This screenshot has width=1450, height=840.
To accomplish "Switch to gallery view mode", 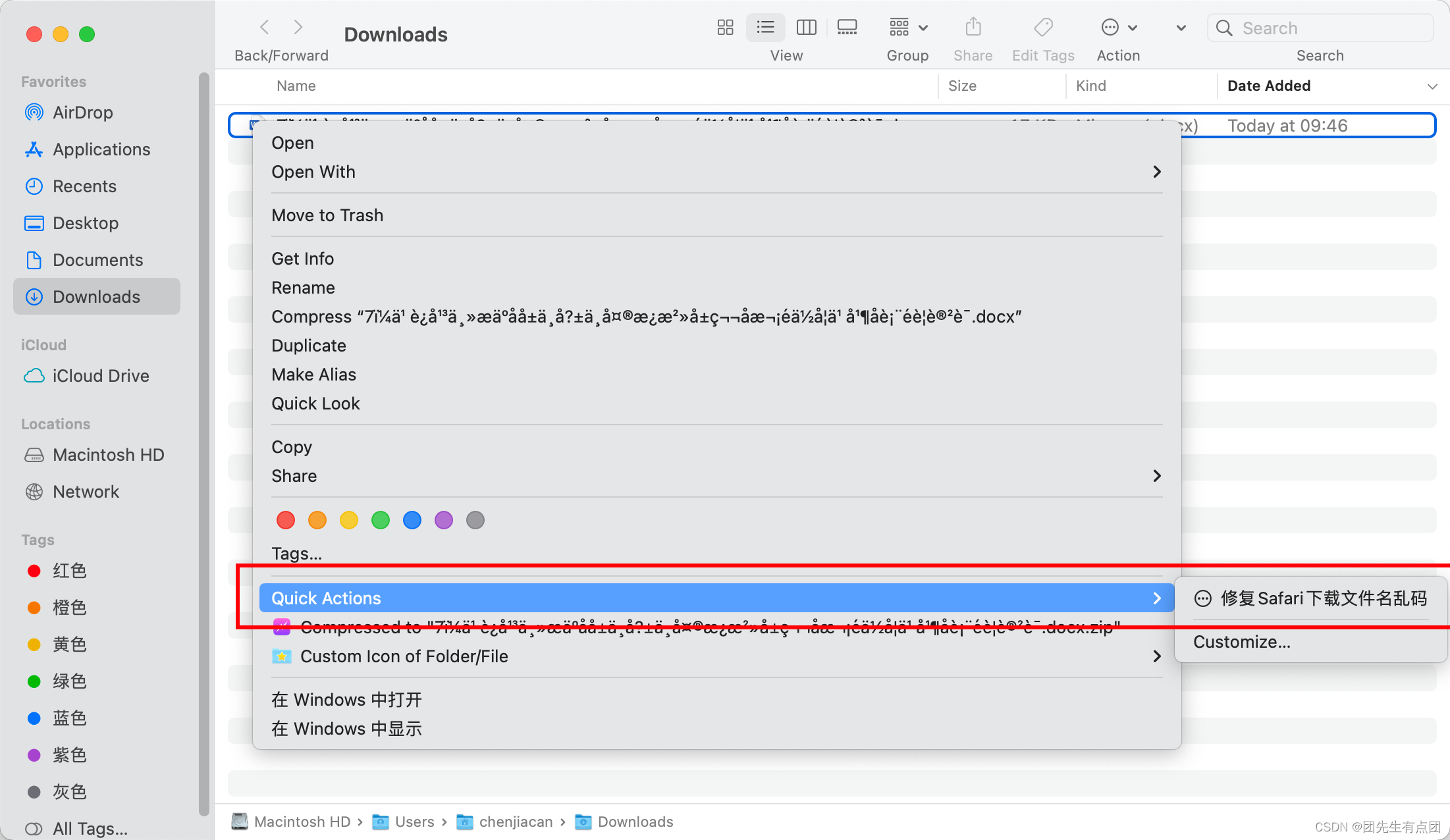I will (x=847, y=28).
